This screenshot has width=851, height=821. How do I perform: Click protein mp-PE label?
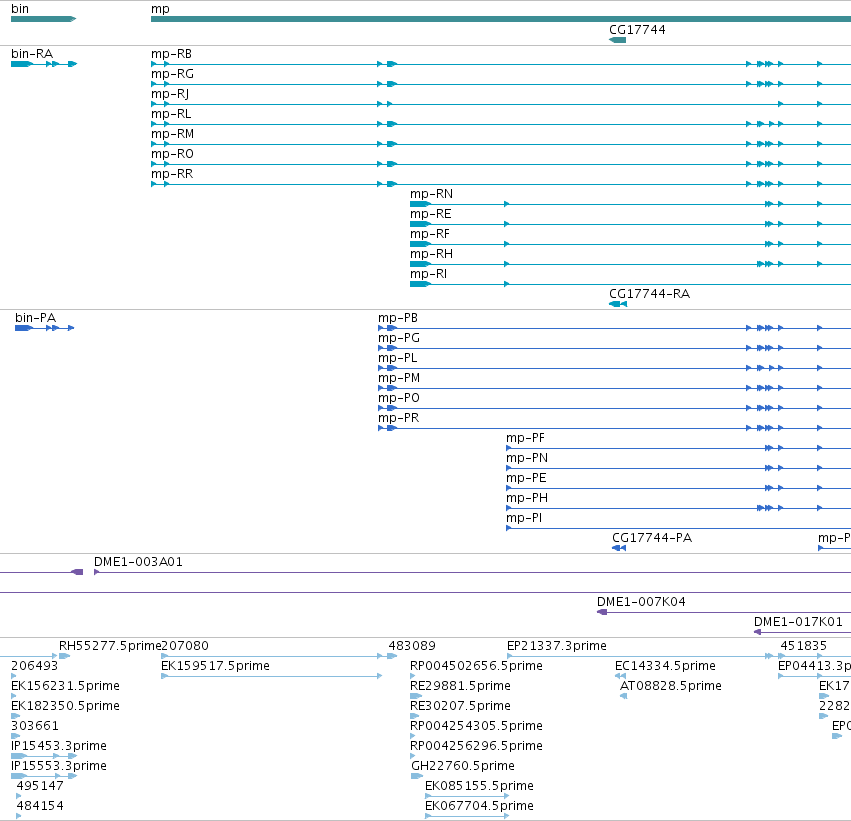tap(526, 479)
